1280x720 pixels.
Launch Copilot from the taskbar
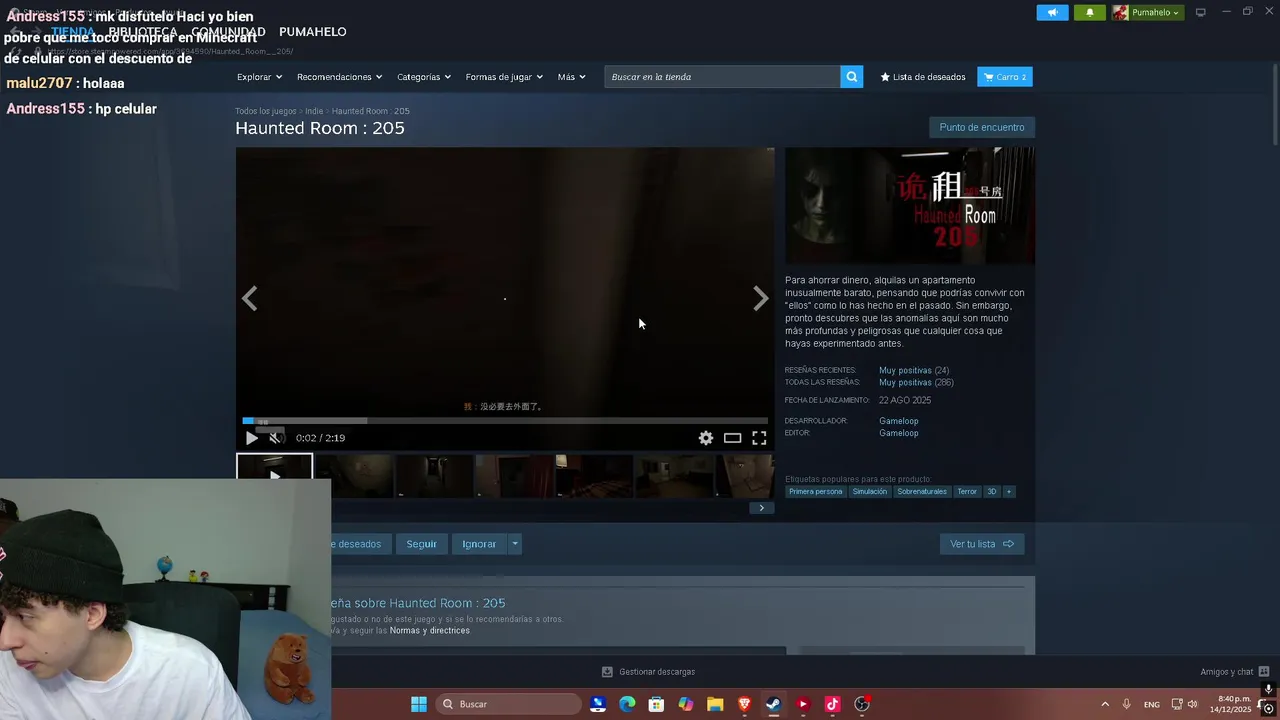(685, 704)
